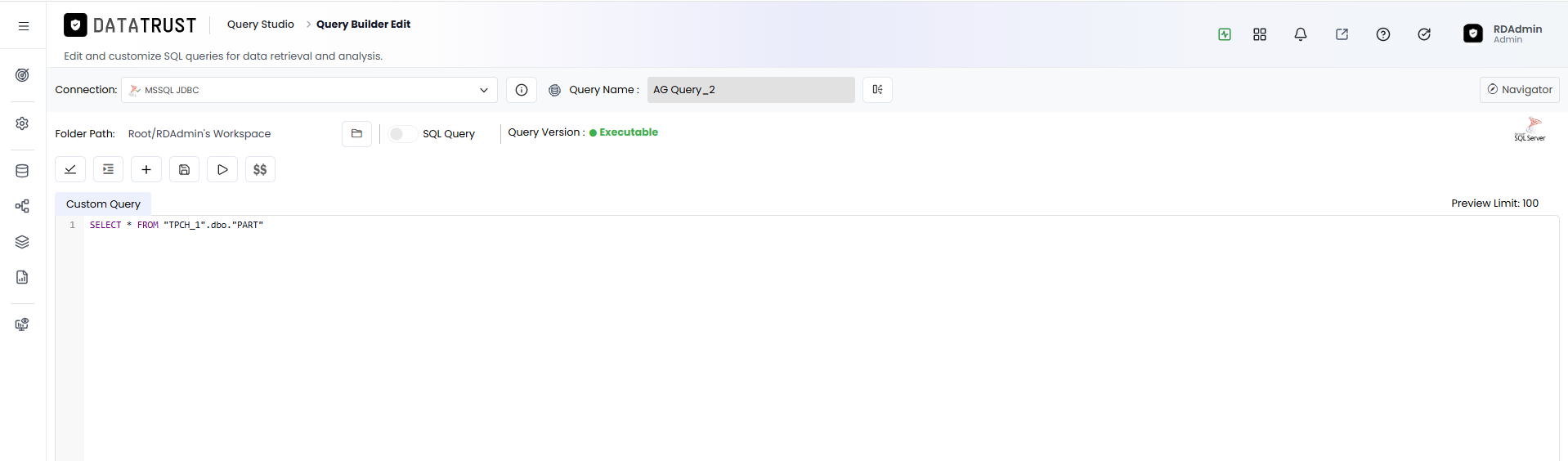The image size is (1568, 461).
Task: Click the external share icon
Action: point(1342,34)
